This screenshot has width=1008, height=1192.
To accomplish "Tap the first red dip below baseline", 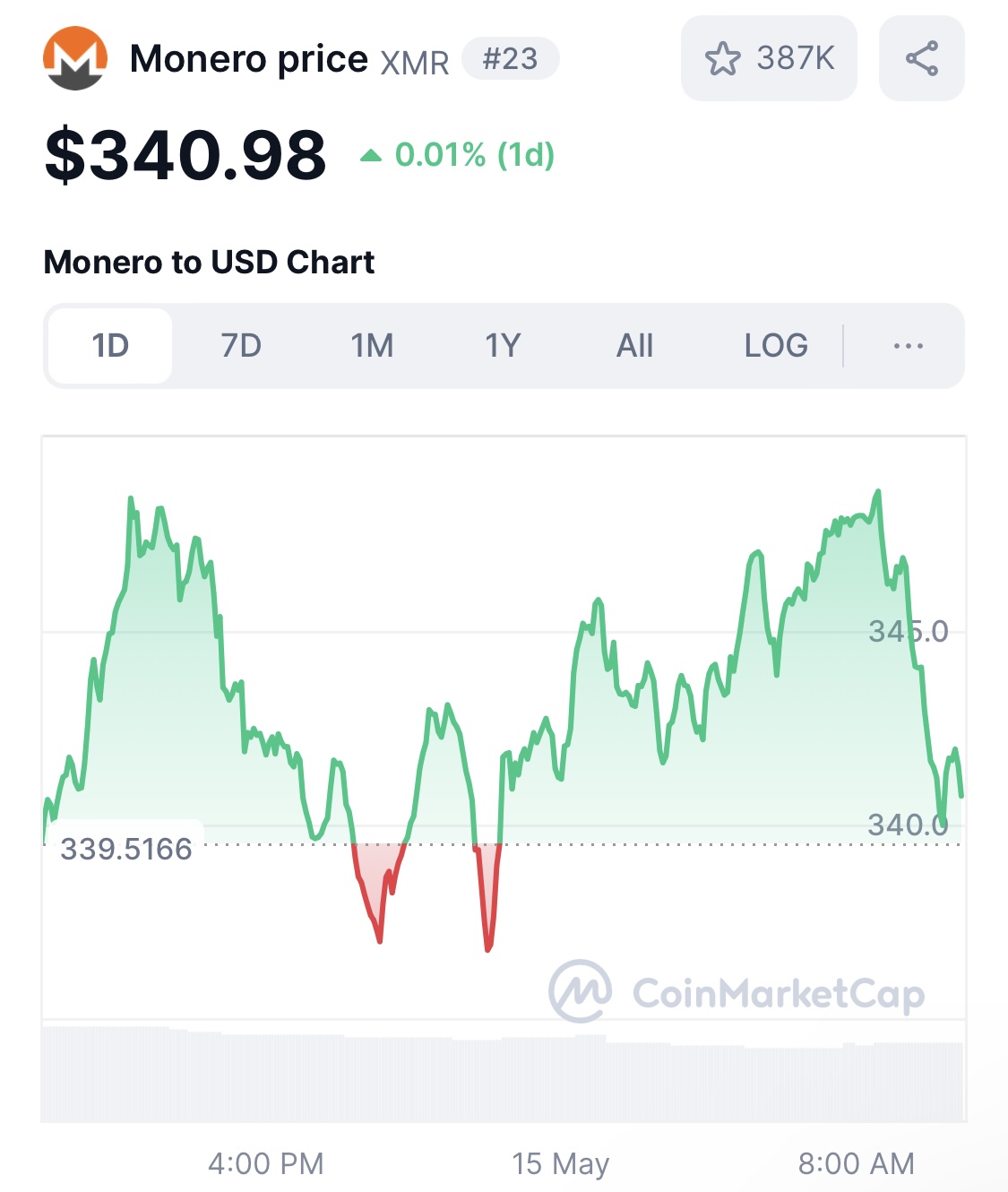I will (378, 892).
